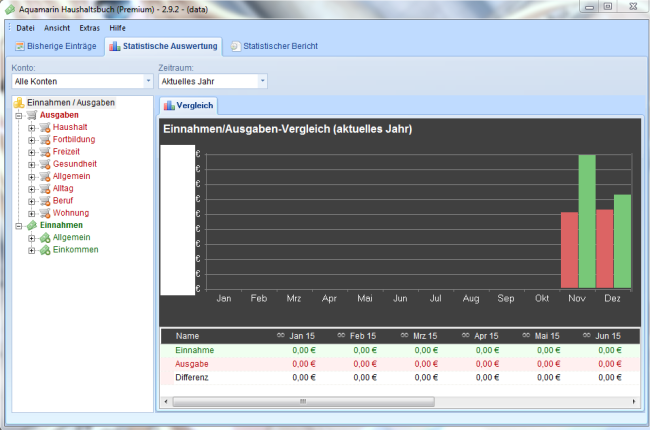Click the link icon next to Mai 15
This screenshot has height=430, width=650.
point(526,335)
